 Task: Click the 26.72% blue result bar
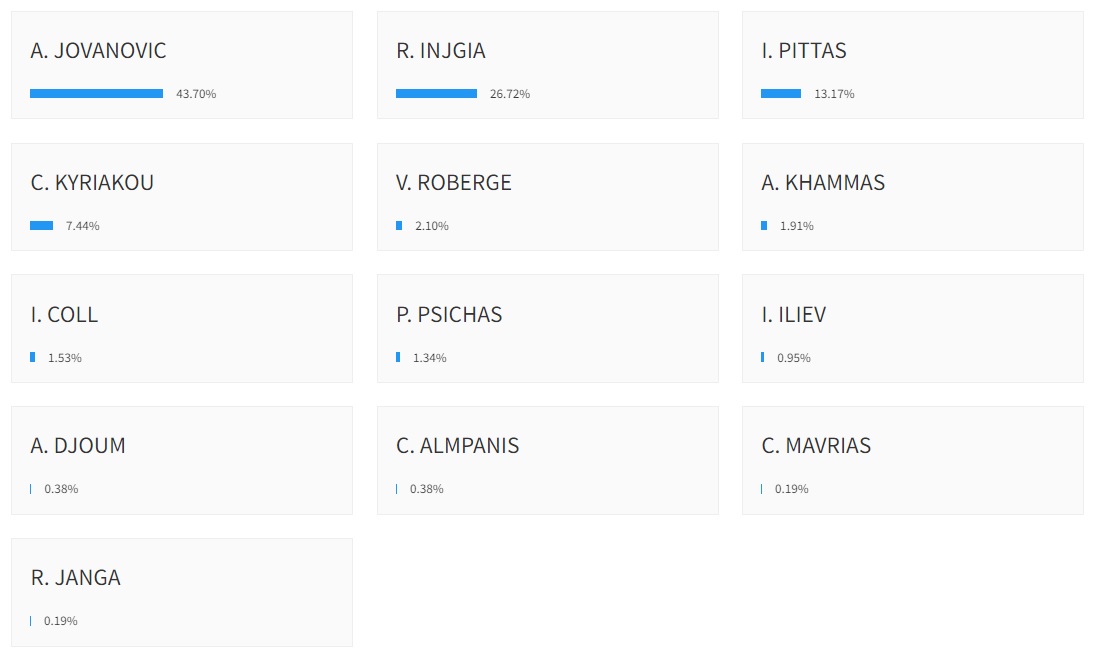coord(436,94)
